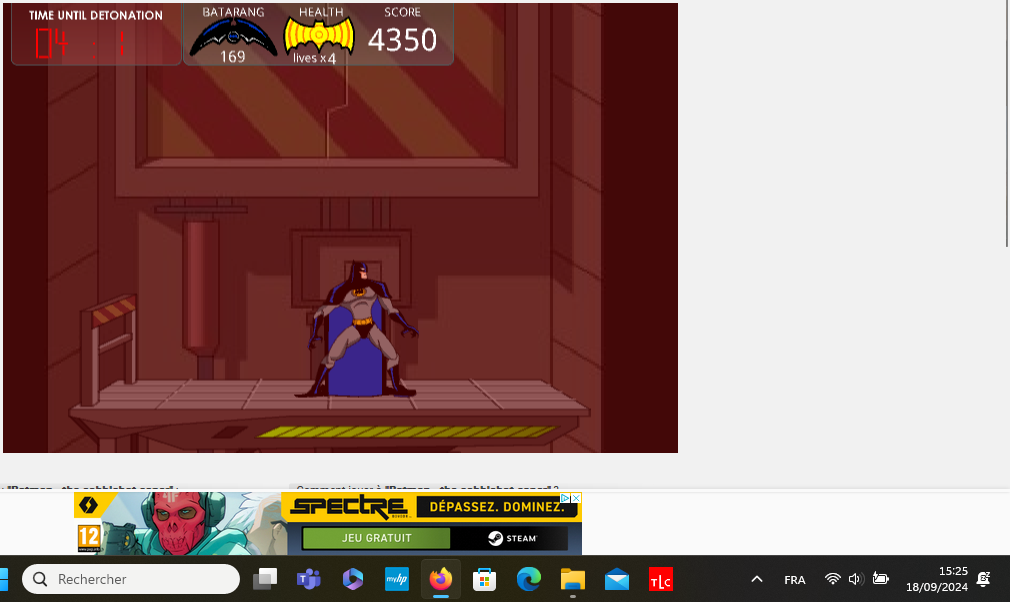This screenshot has width=1010, height=602.
Task: Open Firefox from the taskbar
Action: coord(440,579)
